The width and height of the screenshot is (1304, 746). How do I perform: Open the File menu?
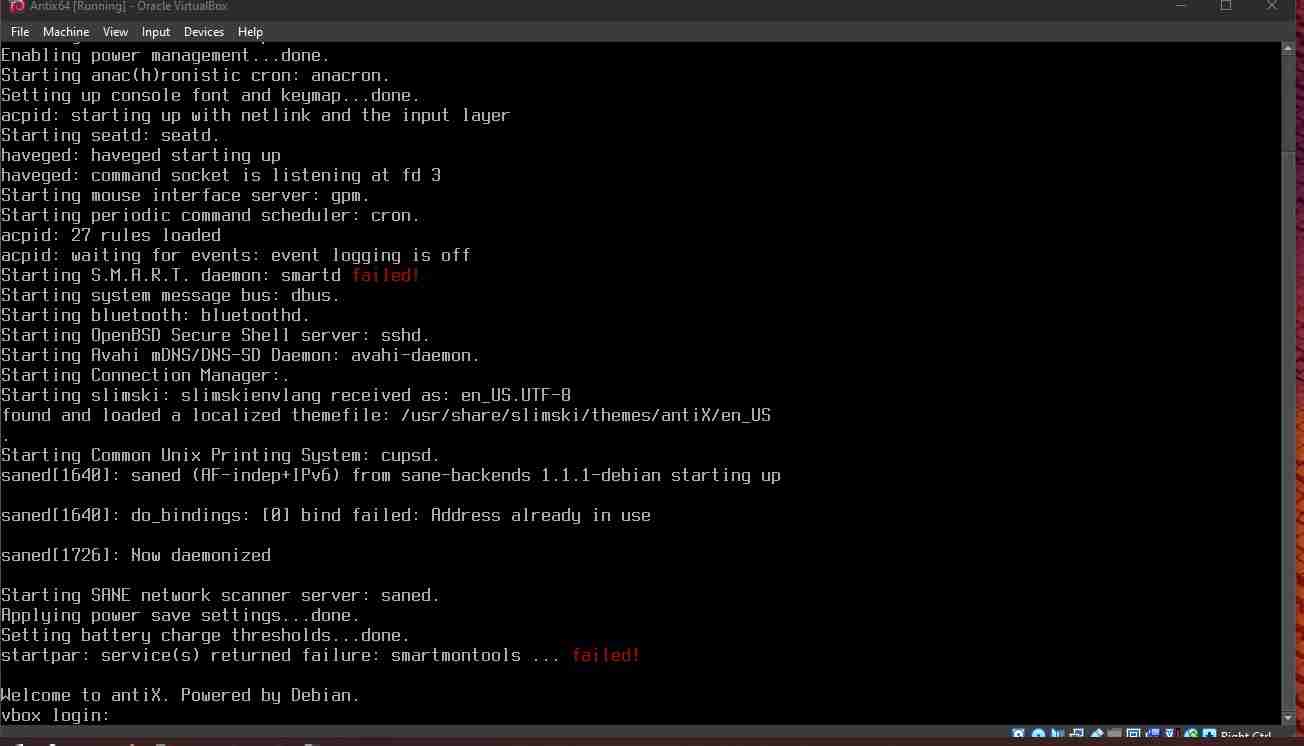click(20, 32)
